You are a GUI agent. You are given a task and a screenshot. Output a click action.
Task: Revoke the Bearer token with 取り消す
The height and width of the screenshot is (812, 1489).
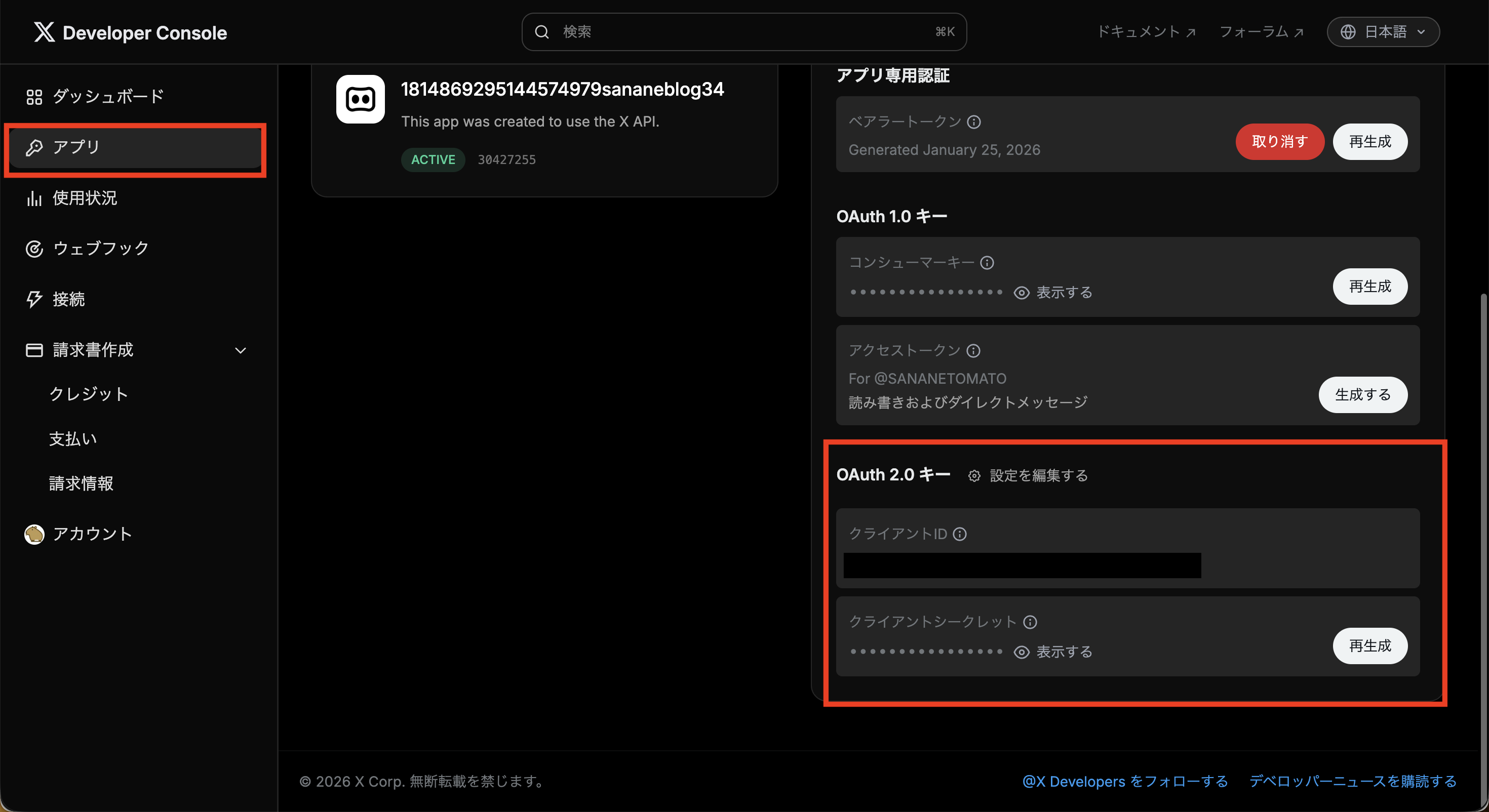pos(1279,142)
